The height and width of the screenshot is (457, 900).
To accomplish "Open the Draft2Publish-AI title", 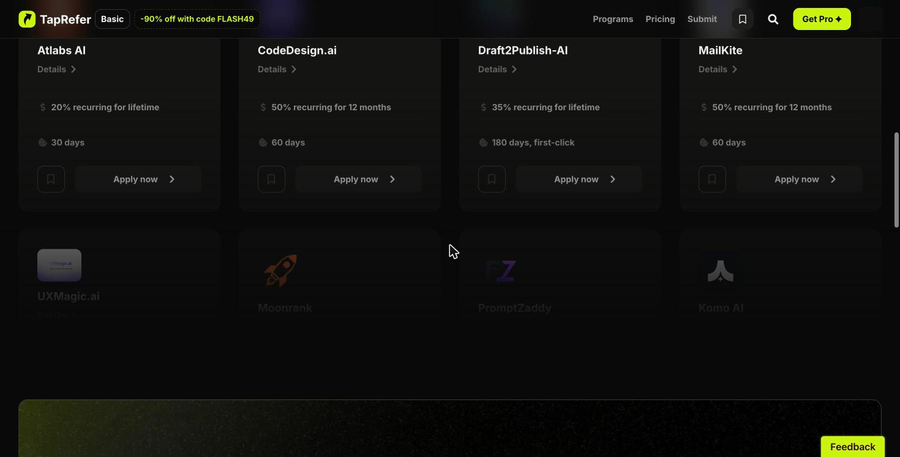I will (523, 51).
